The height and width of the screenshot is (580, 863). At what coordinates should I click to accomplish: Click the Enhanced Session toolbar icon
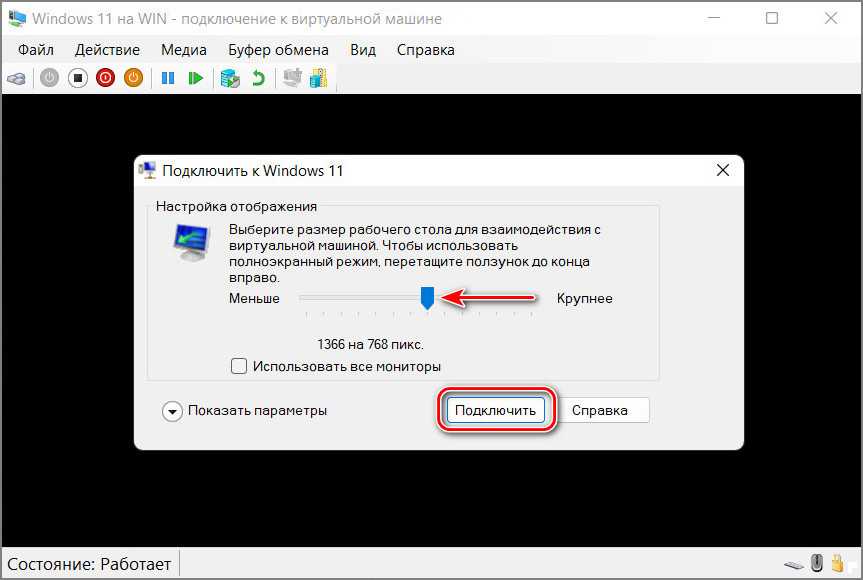pos(292,77)
